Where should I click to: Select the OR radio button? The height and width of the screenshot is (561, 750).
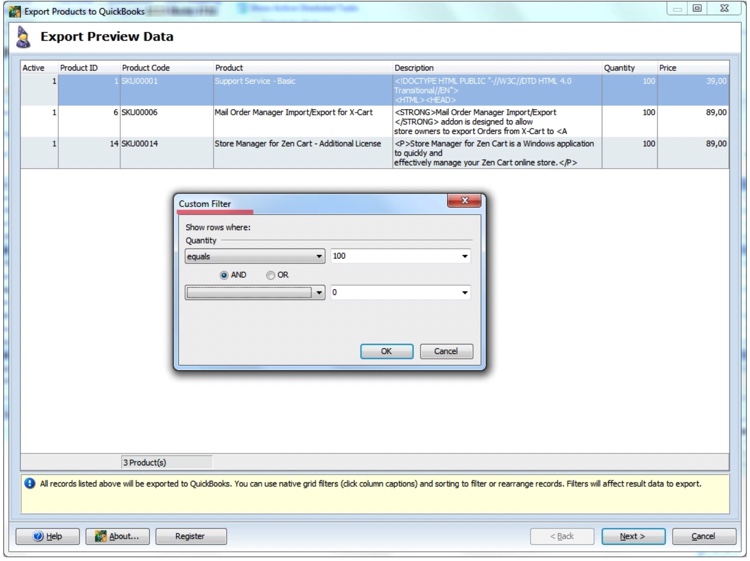[270, 275]
